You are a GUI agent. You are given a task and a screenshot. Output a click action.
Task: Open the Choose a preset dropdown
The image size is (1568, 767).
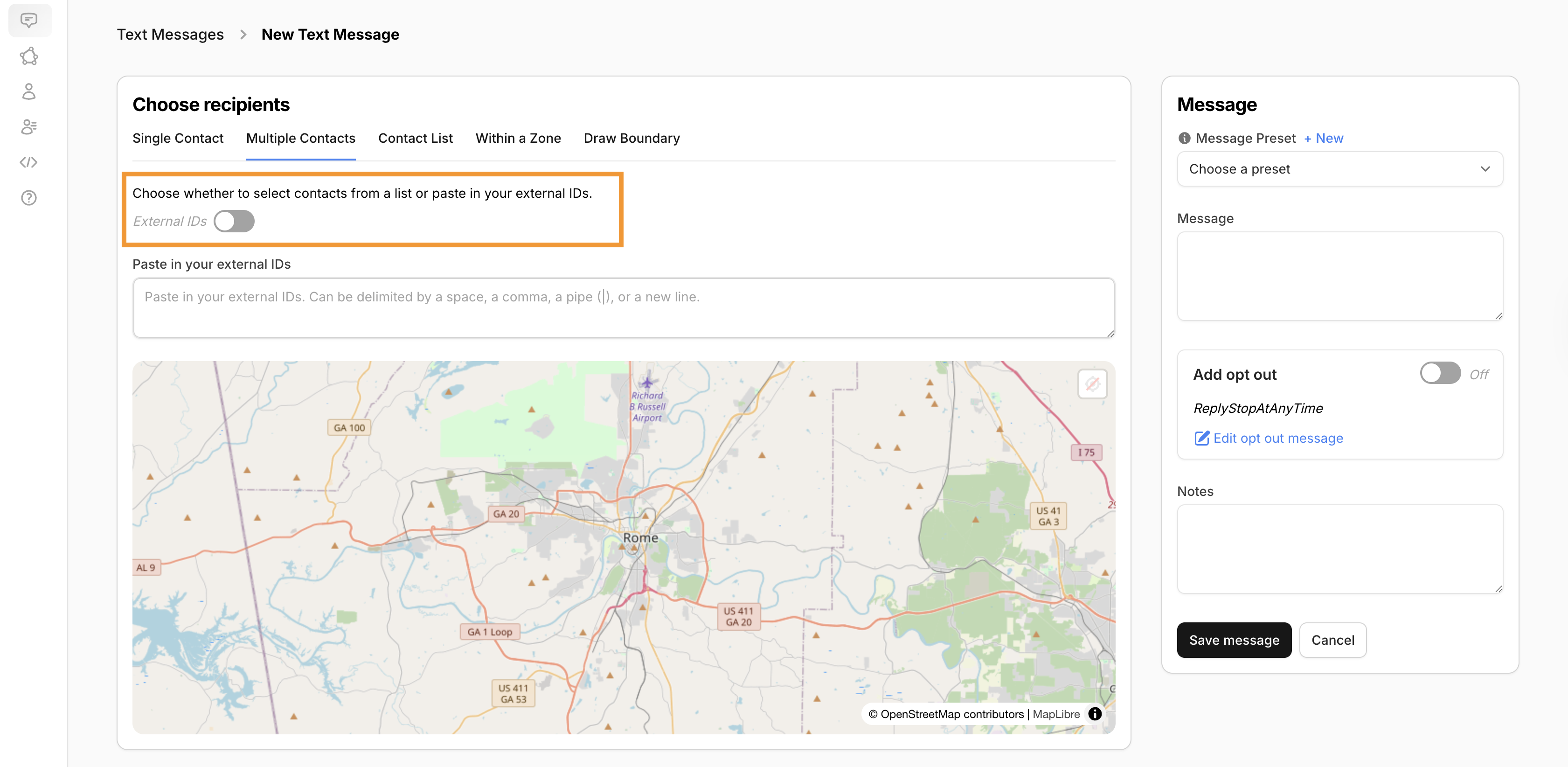[x=1339, y=169]
